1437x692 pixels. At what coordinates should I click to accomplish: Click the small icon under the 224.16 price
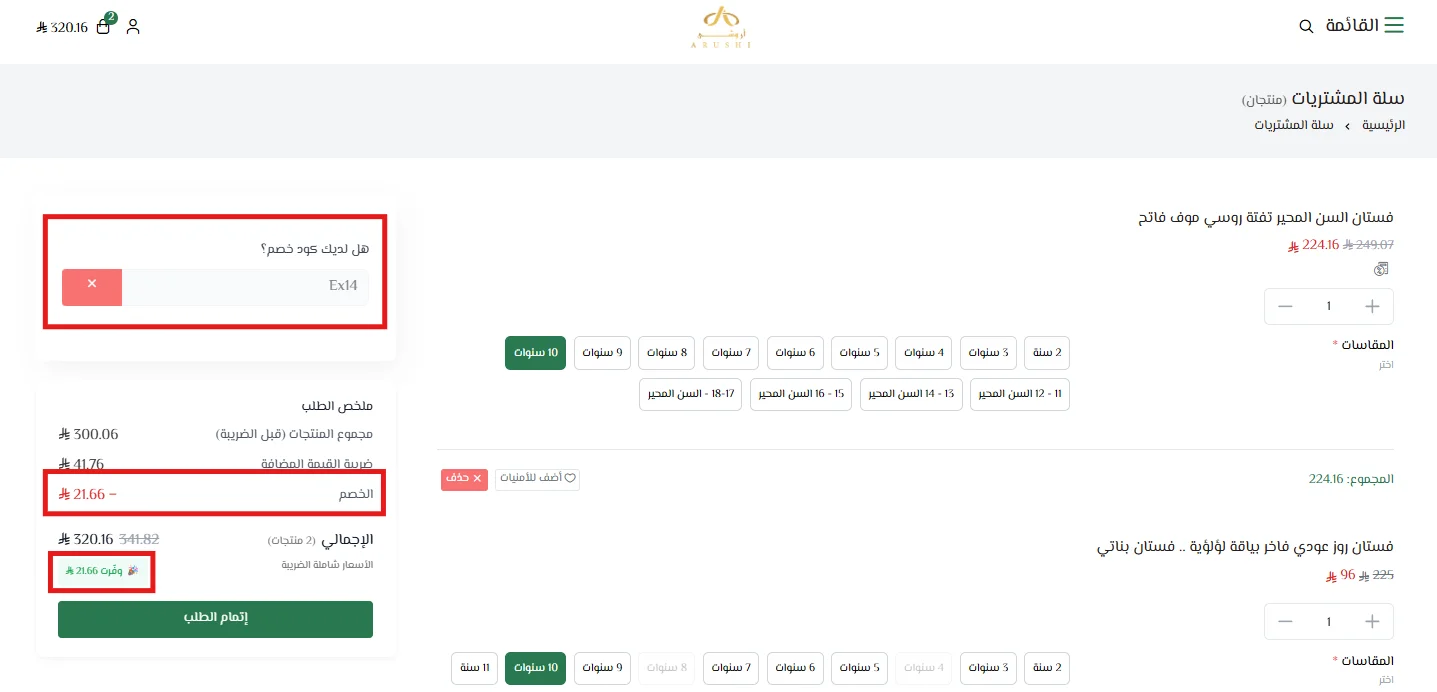1381,268
